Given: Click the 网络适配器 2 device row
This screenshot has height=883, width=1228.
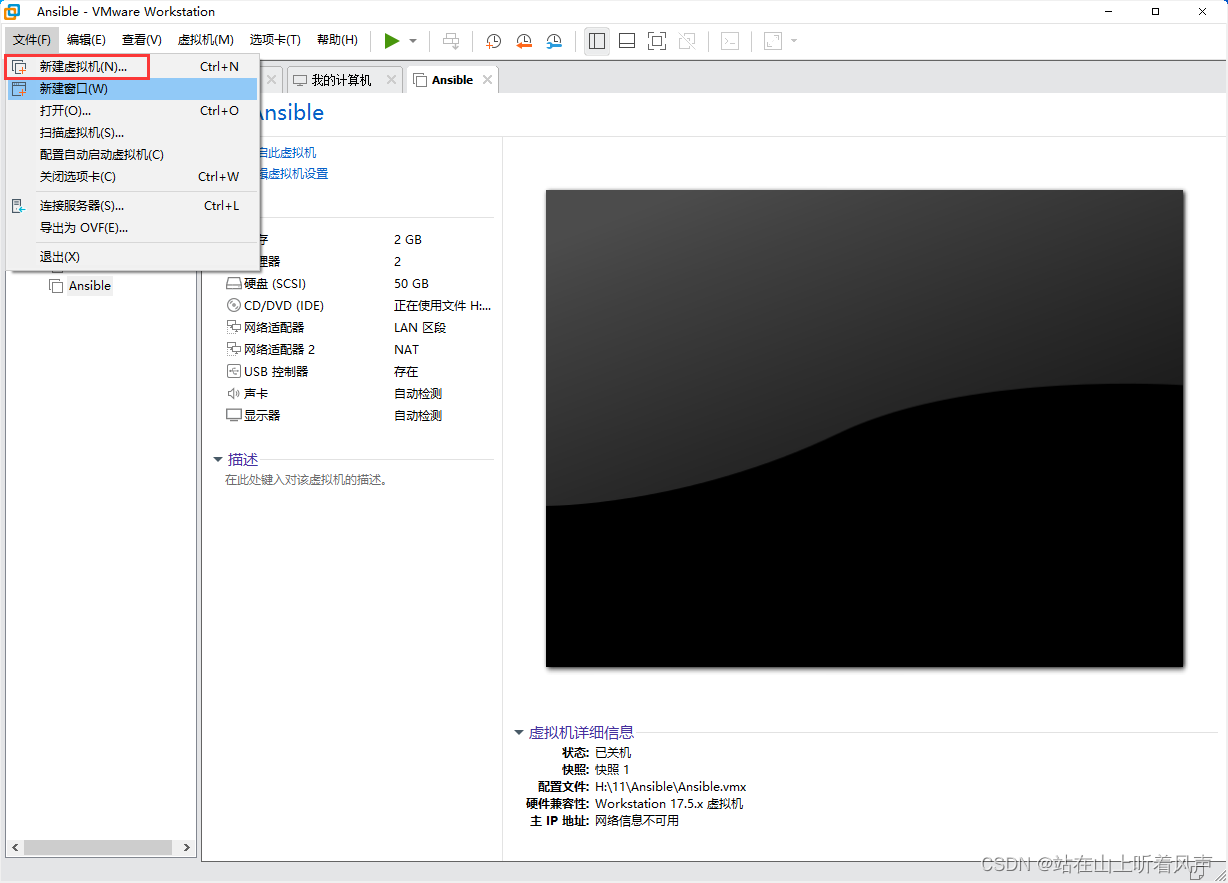Looking at the screenshot, I should [359, 350].
